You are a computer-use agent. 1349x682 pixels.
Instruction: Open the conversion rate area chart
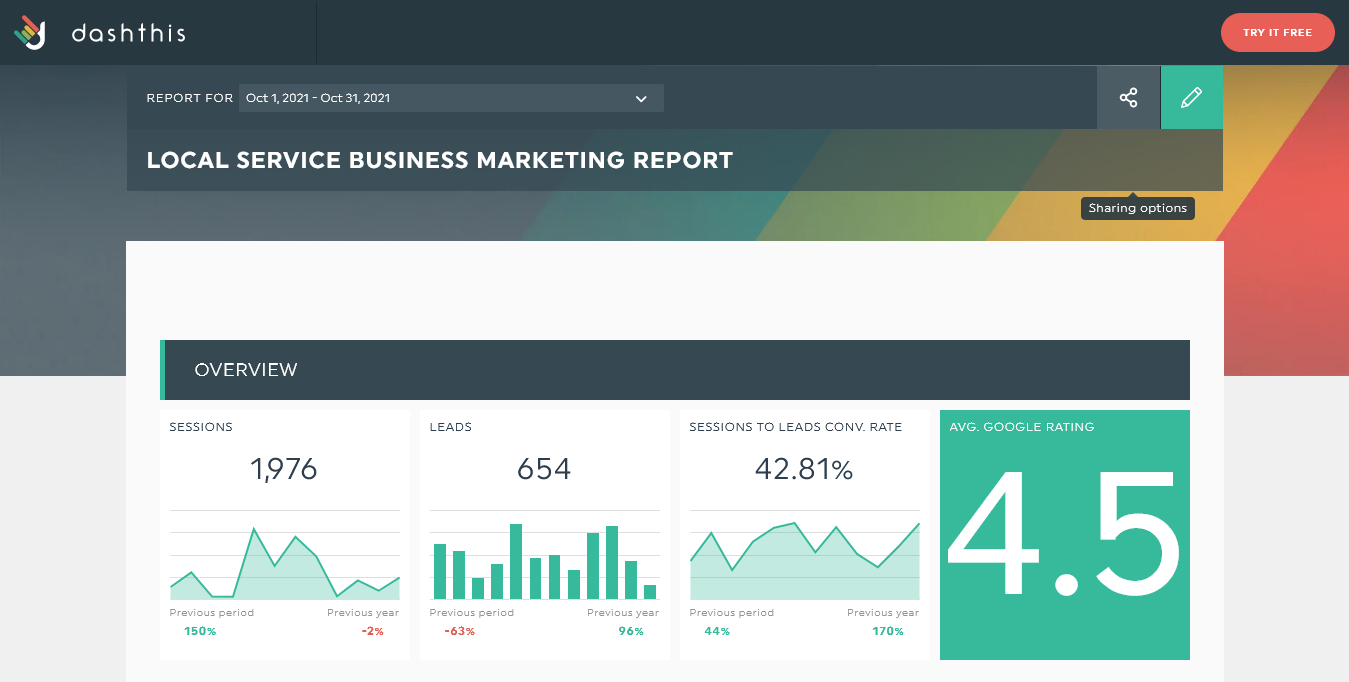tap(805, 555)
